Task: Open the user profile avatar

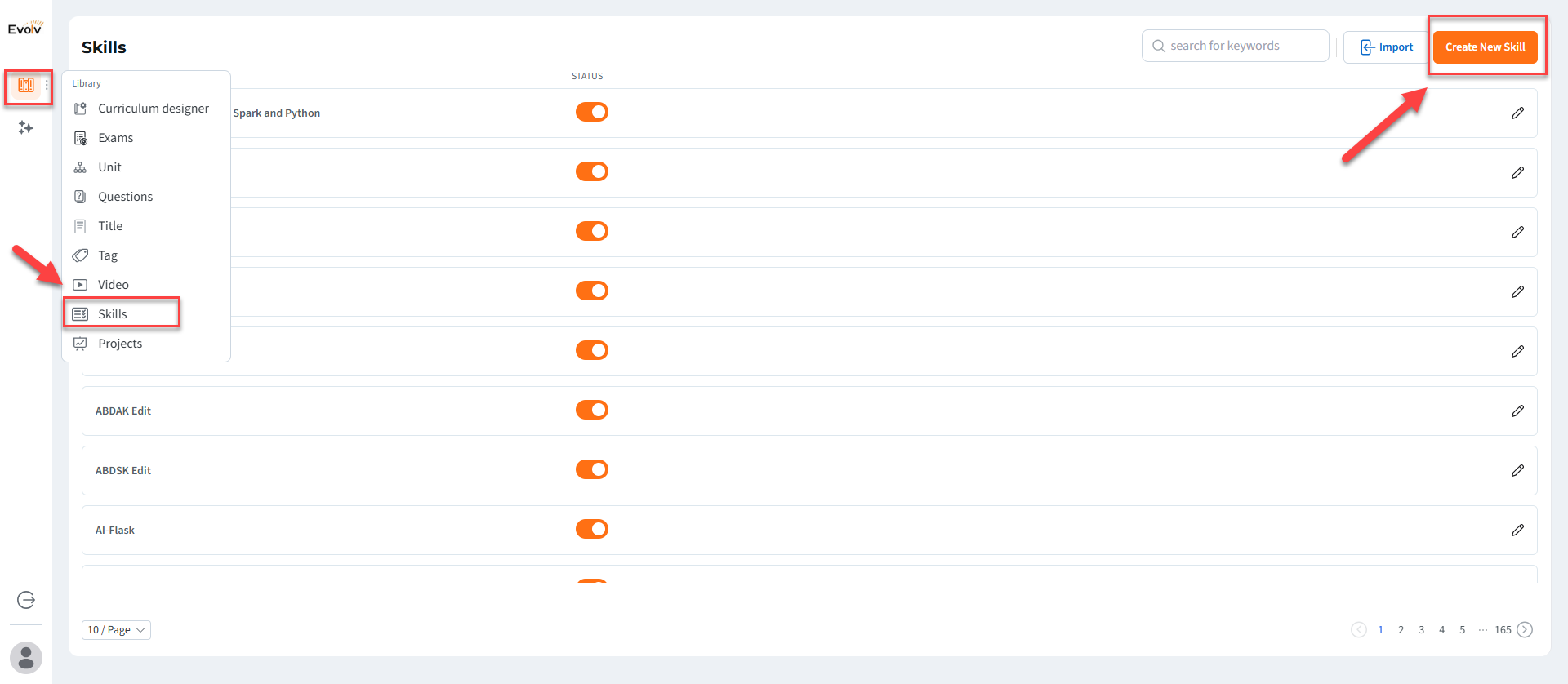Action: coord(26,657)
